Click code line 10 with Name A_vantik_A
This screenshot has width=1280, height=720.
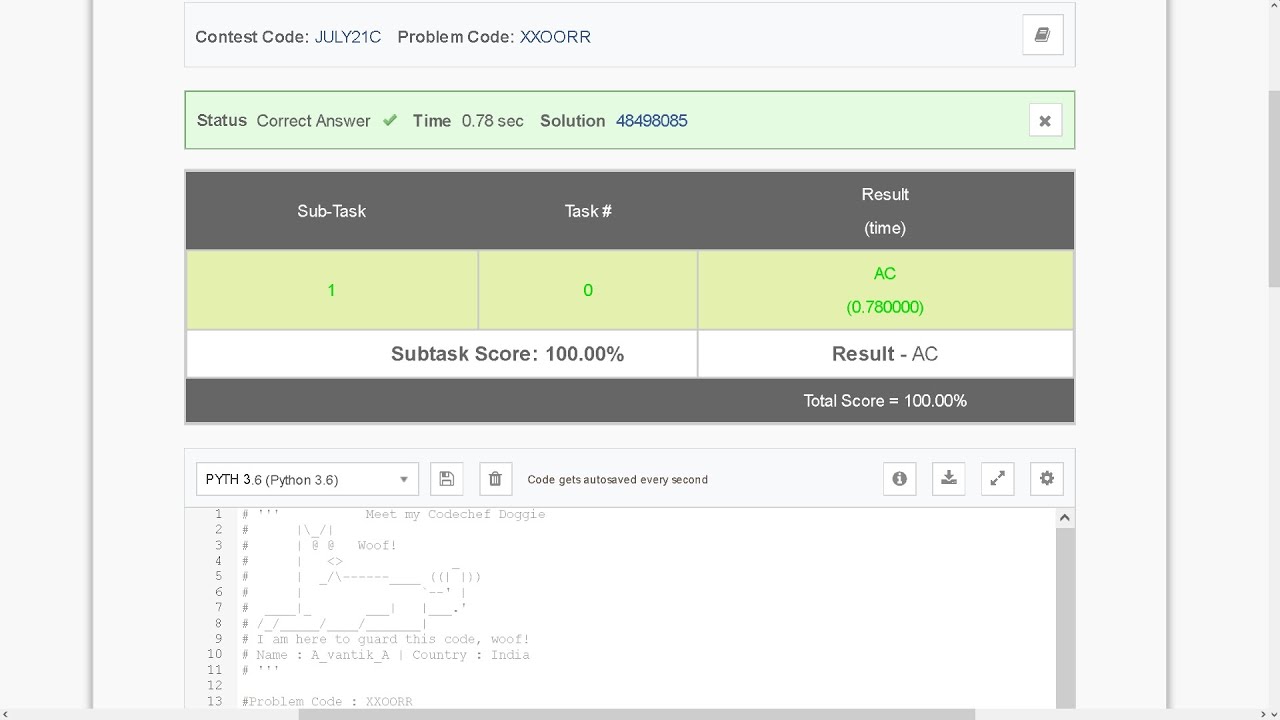386,655
